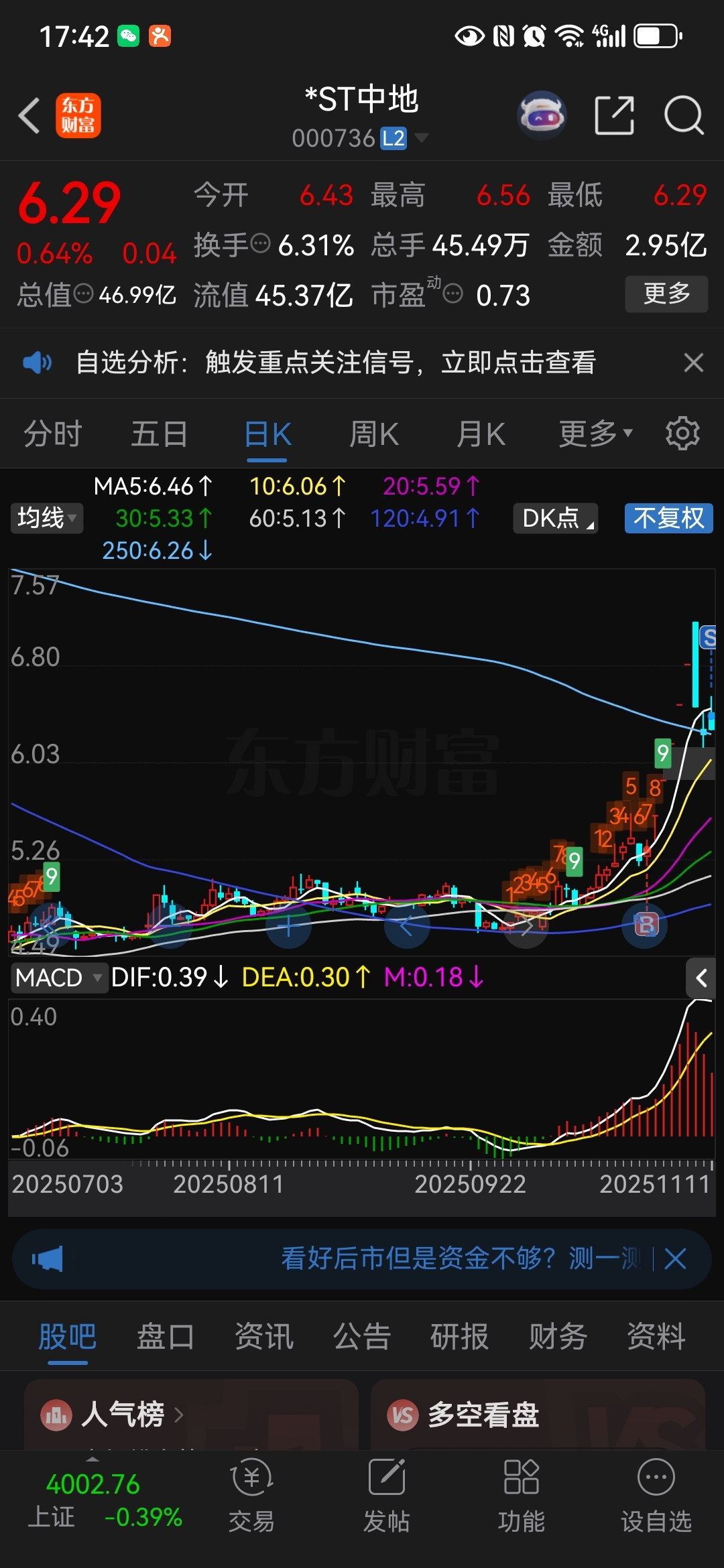Switch to 五日 chart tab

[x=159, y=434]
